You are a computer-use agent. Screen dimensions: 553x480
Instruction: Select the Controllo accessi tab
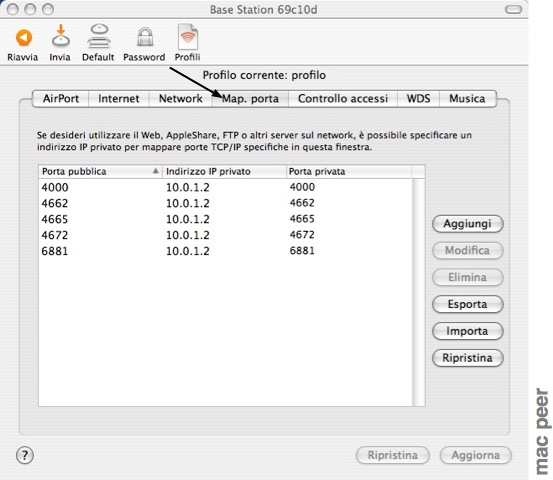point(343,98)
